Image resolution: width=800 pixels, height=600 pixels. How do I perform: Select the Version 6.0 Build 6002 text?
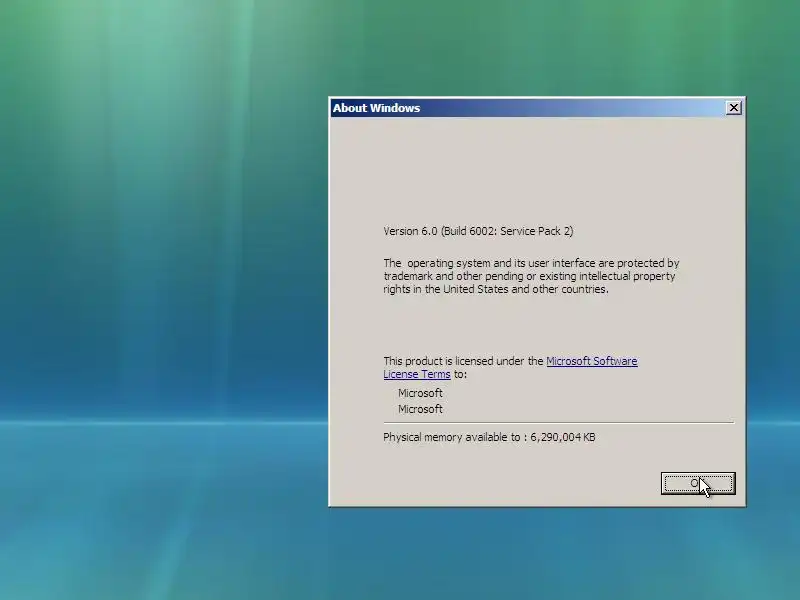(478, 231)
